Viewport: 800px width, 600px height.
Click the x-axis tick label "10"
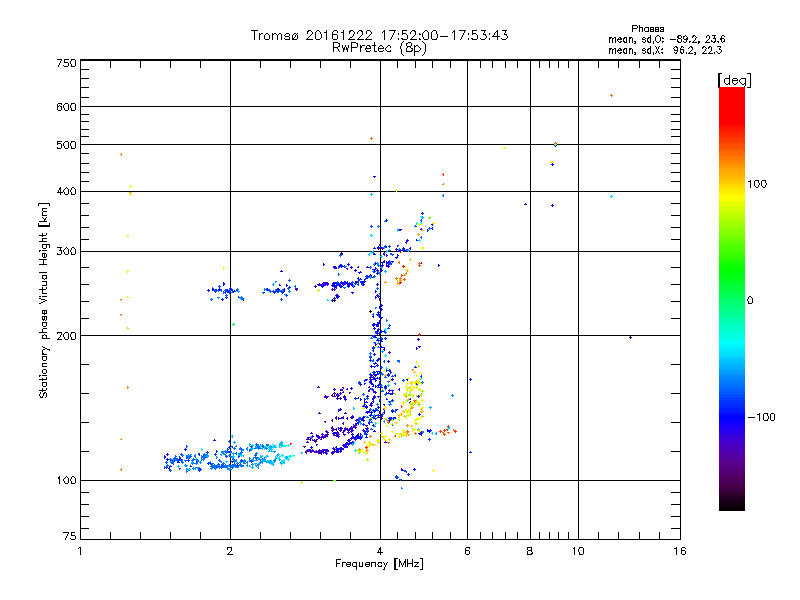(578, 551)
